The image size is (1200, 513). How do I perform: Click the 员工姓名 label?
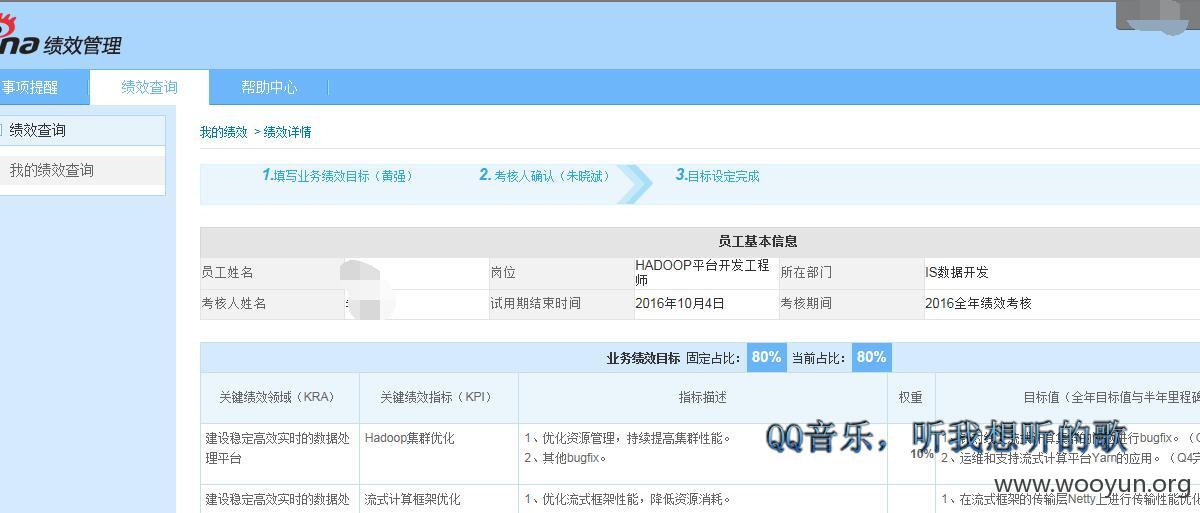tap(227, 272)
